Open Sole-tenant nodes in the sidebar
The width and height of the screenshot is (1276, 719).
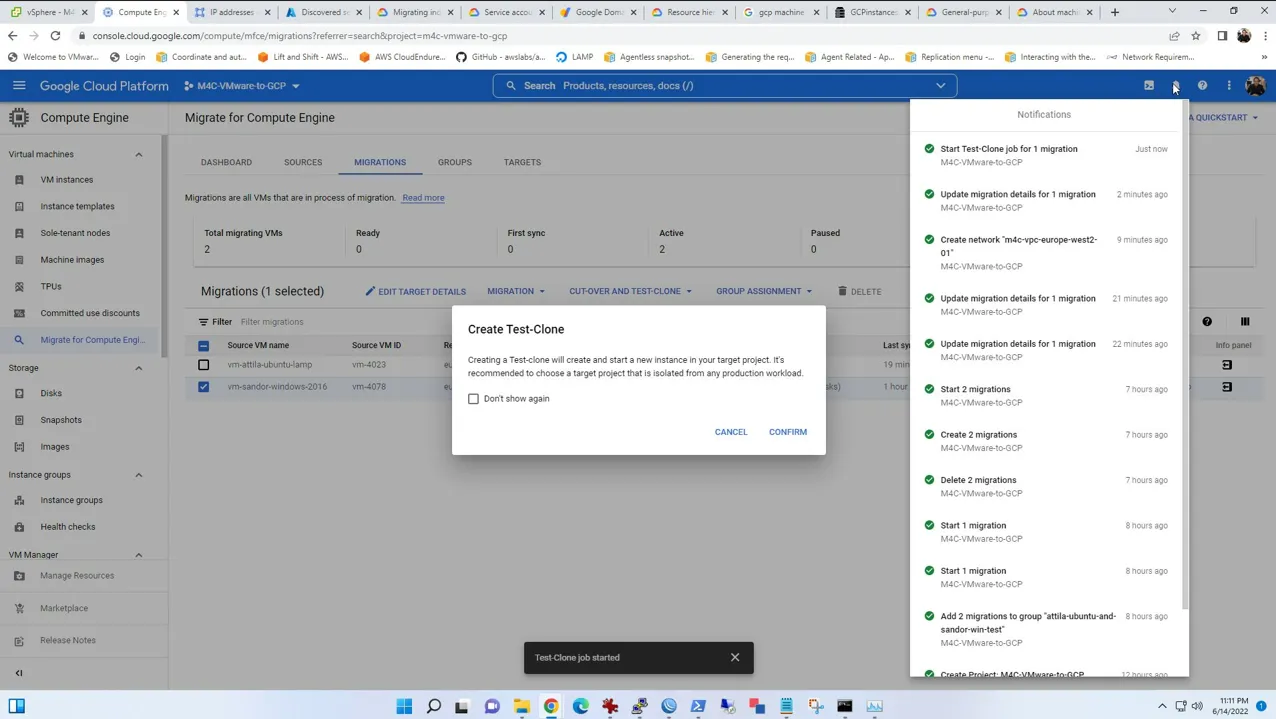[75, 233]
